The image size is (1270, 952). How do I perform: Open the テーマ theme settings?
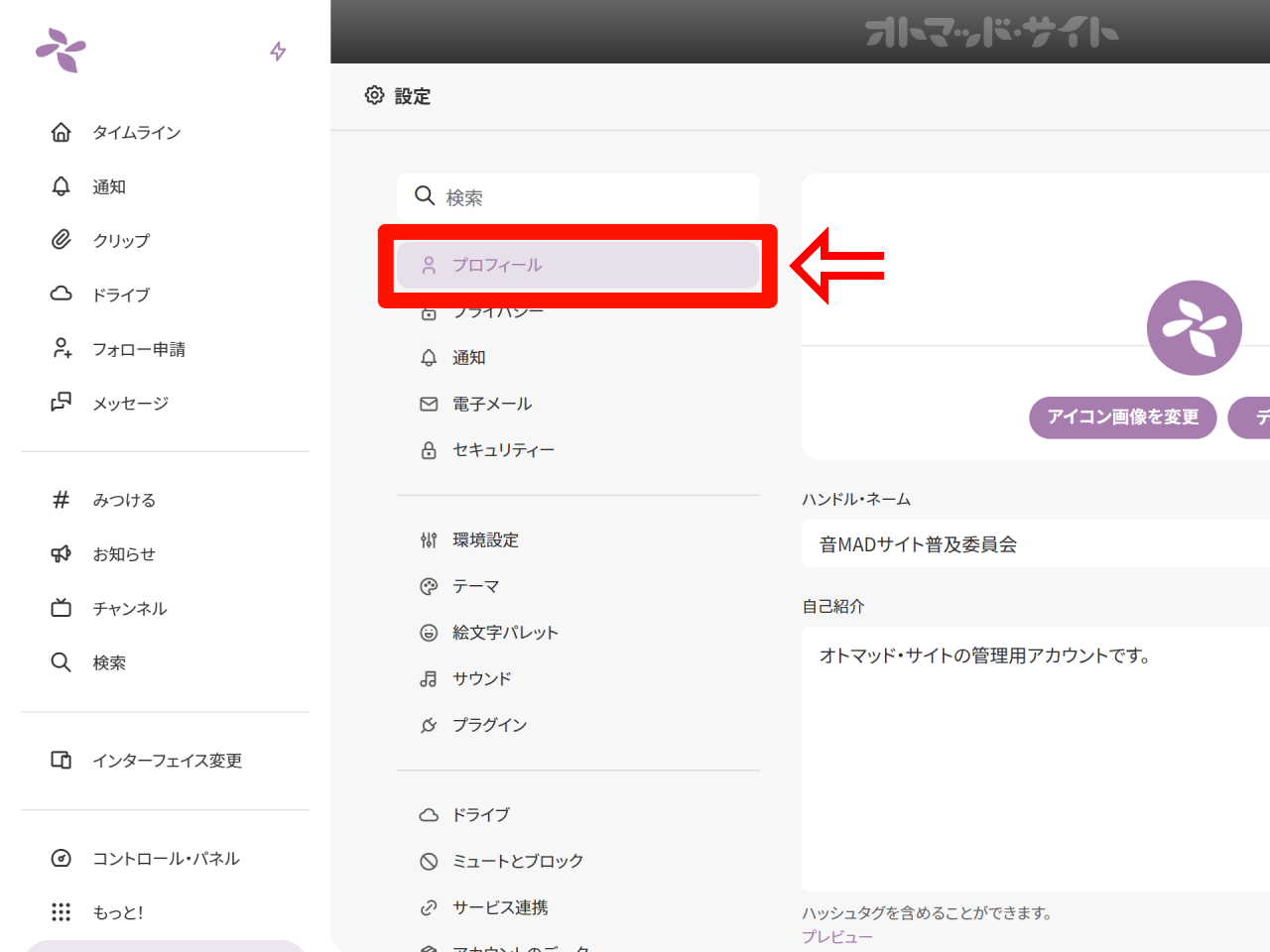(475, 587)
